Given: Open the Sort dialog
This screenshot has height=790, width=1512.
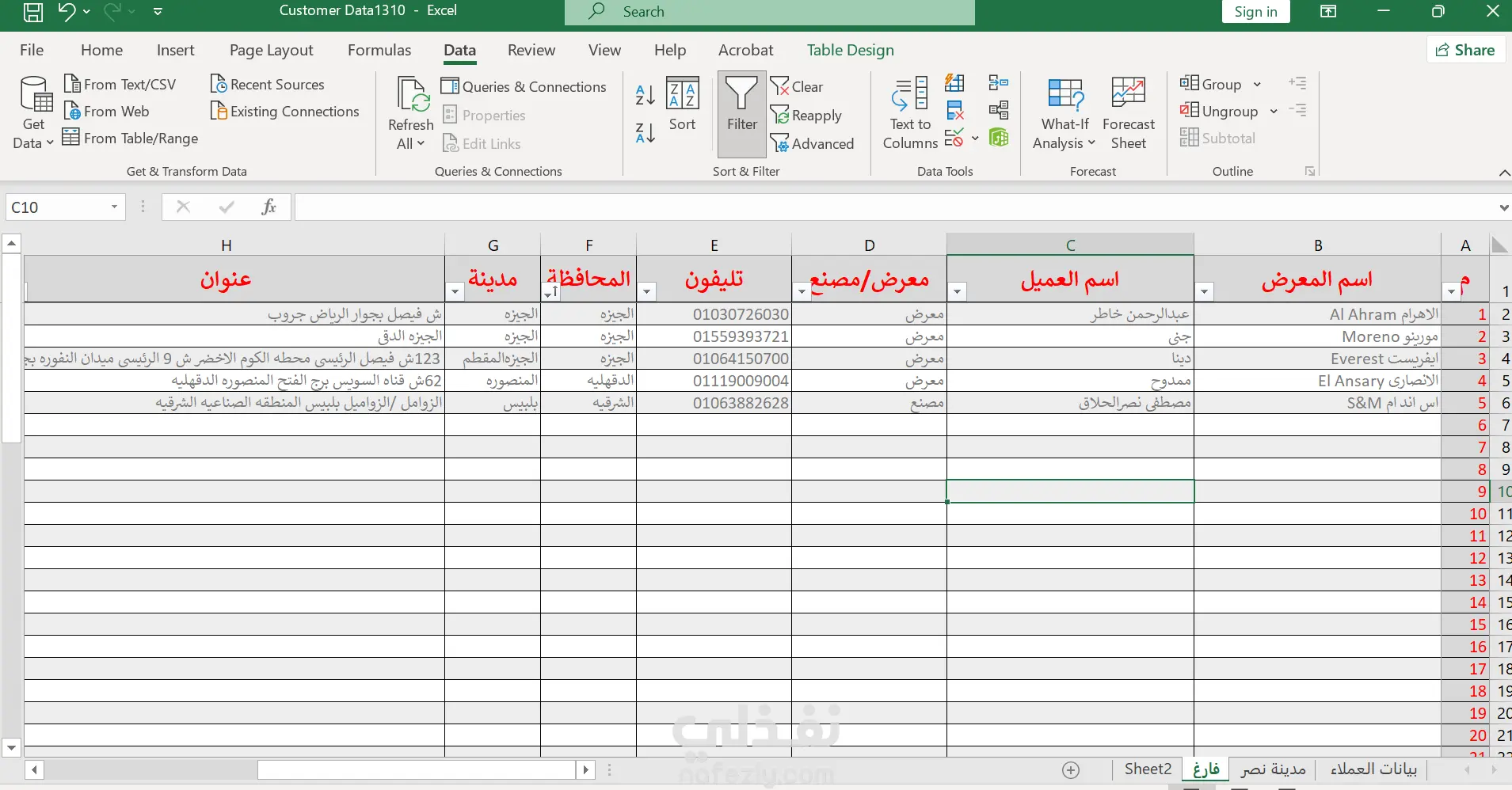Looking at the screenshot, I should click(x=682, y=104).
